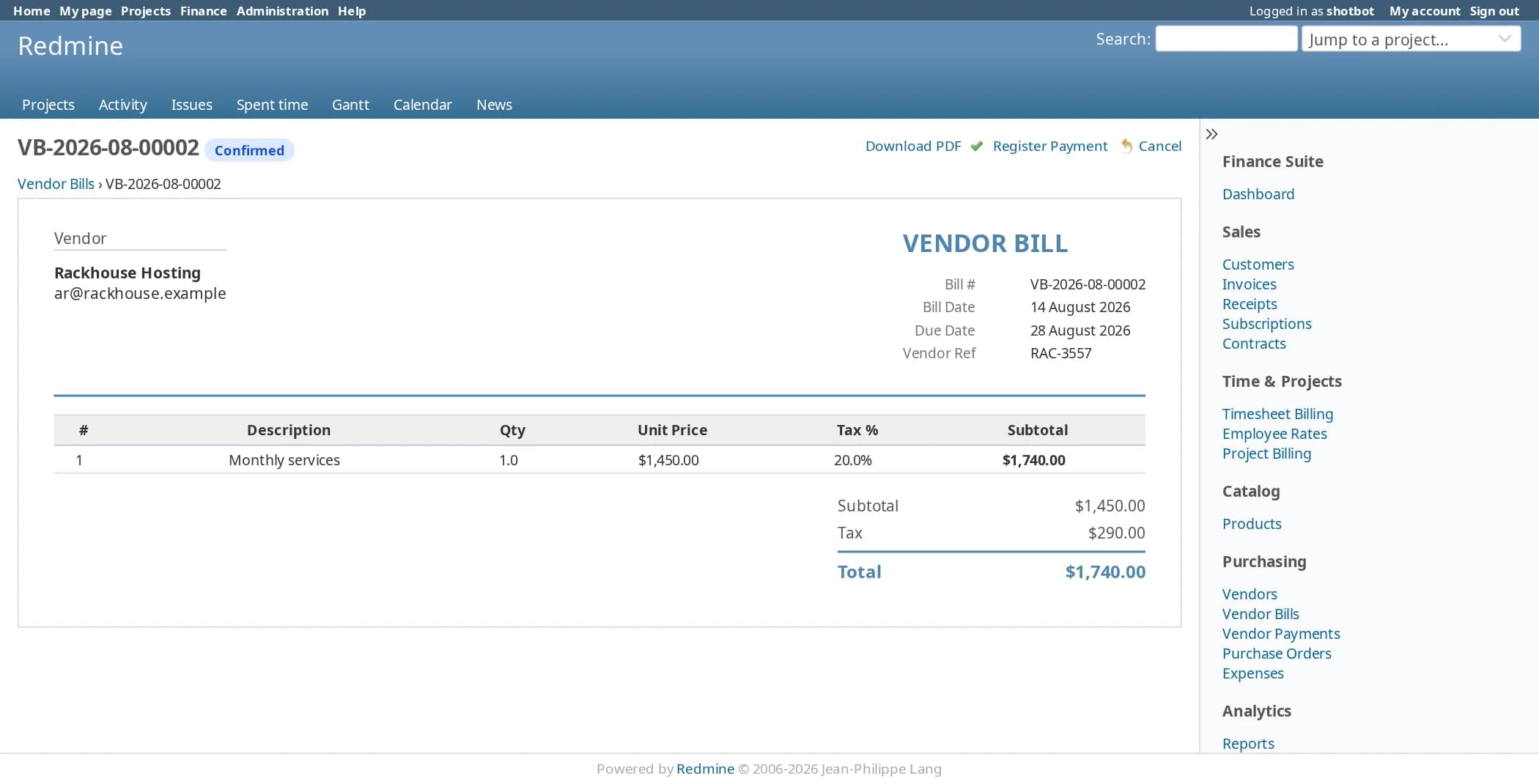Viewport: 1539px width, 784px height.
Task: Open Customers in the sidebar
Action: (1258, 265)
